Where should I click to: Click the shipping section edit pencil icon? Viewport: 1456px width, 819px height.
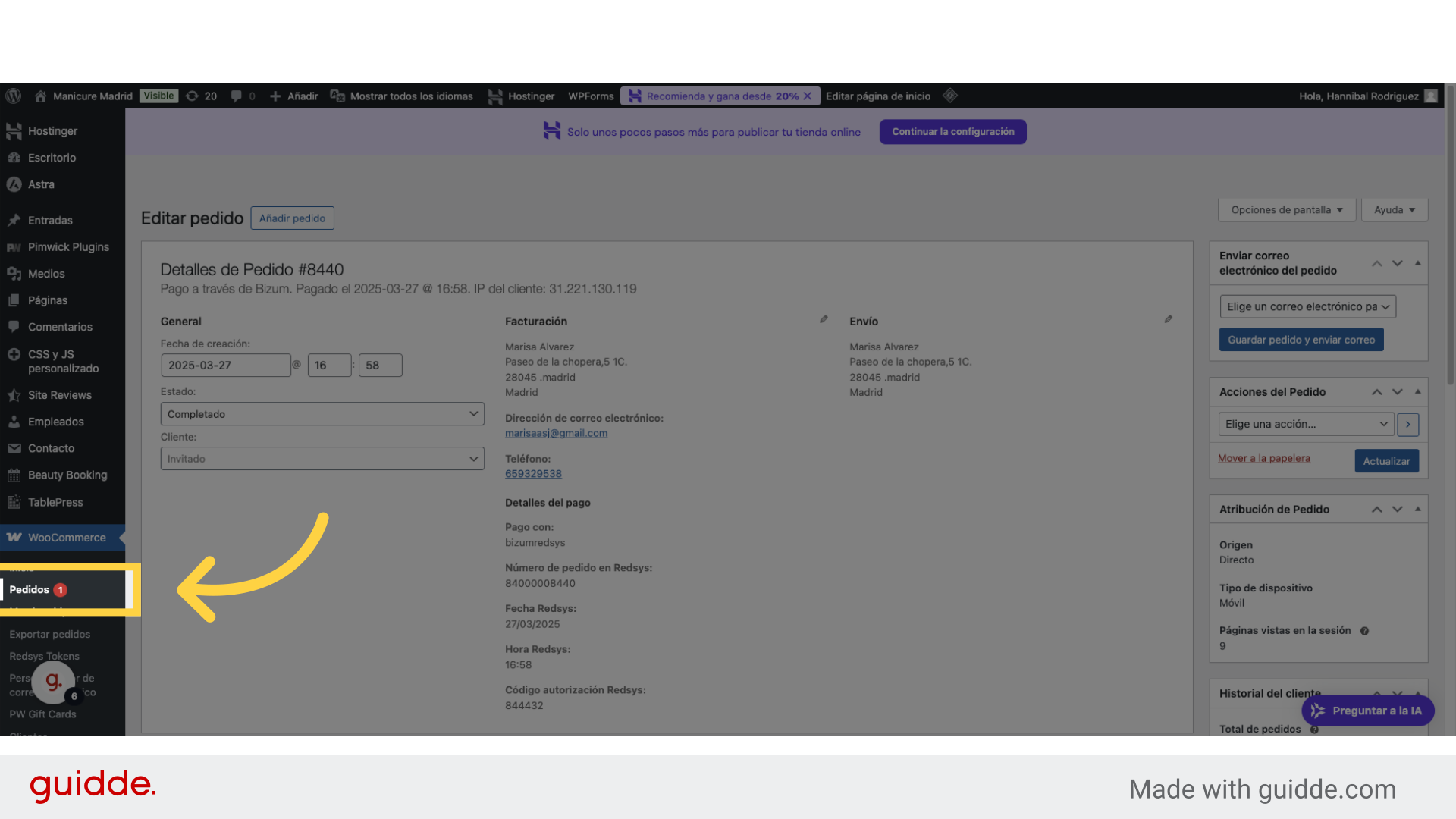click(x=1169, y=319)
